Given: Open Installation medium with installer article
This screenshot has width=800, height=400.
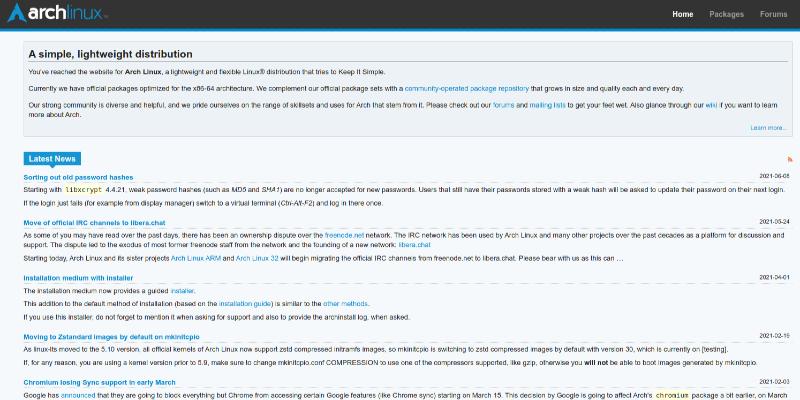Looking at the screenshot, I should (x=78, y=277).
